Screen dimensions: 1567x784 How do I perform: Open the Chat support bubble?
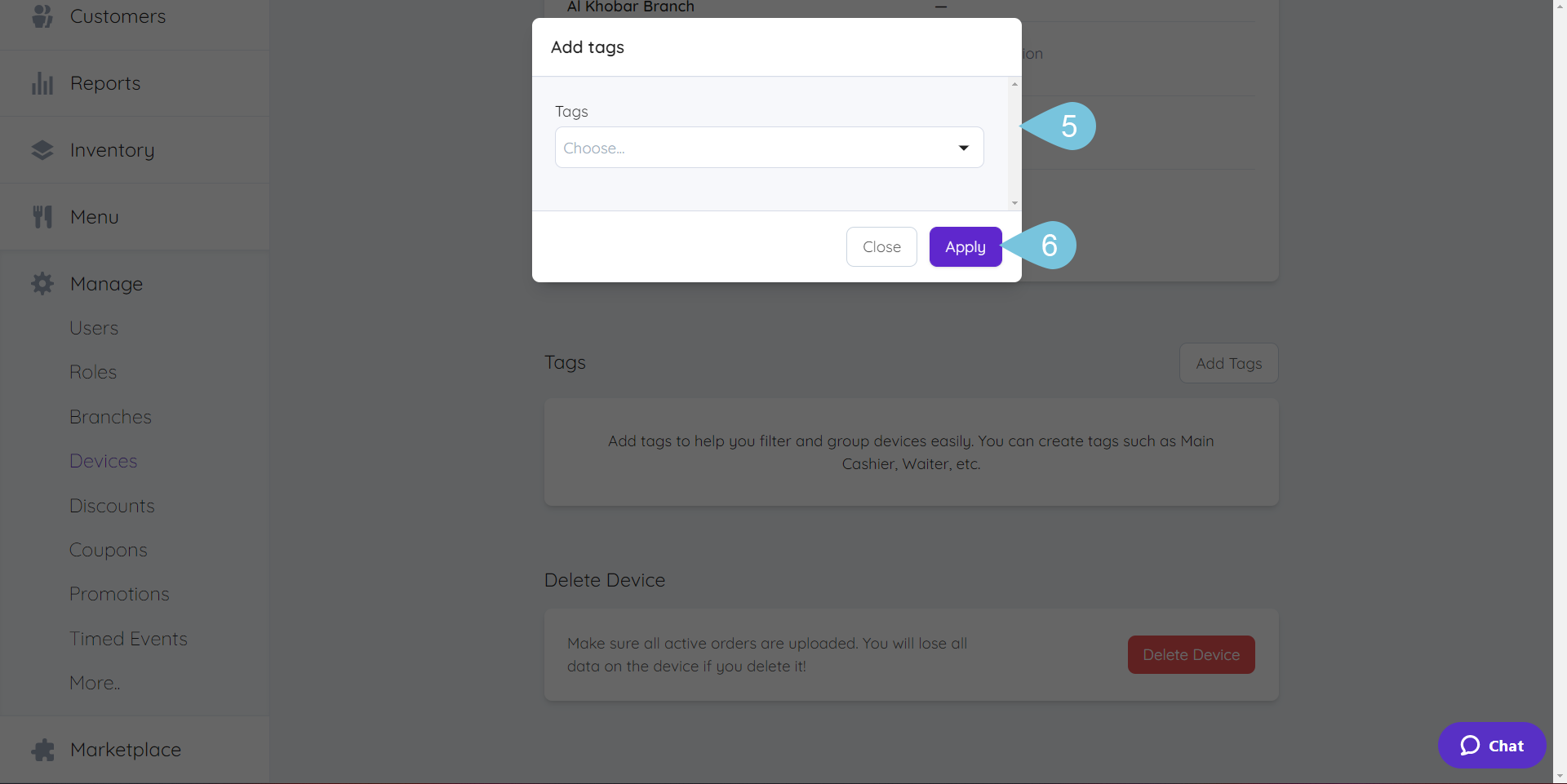pyautogui.click(x=1491, y=745)
